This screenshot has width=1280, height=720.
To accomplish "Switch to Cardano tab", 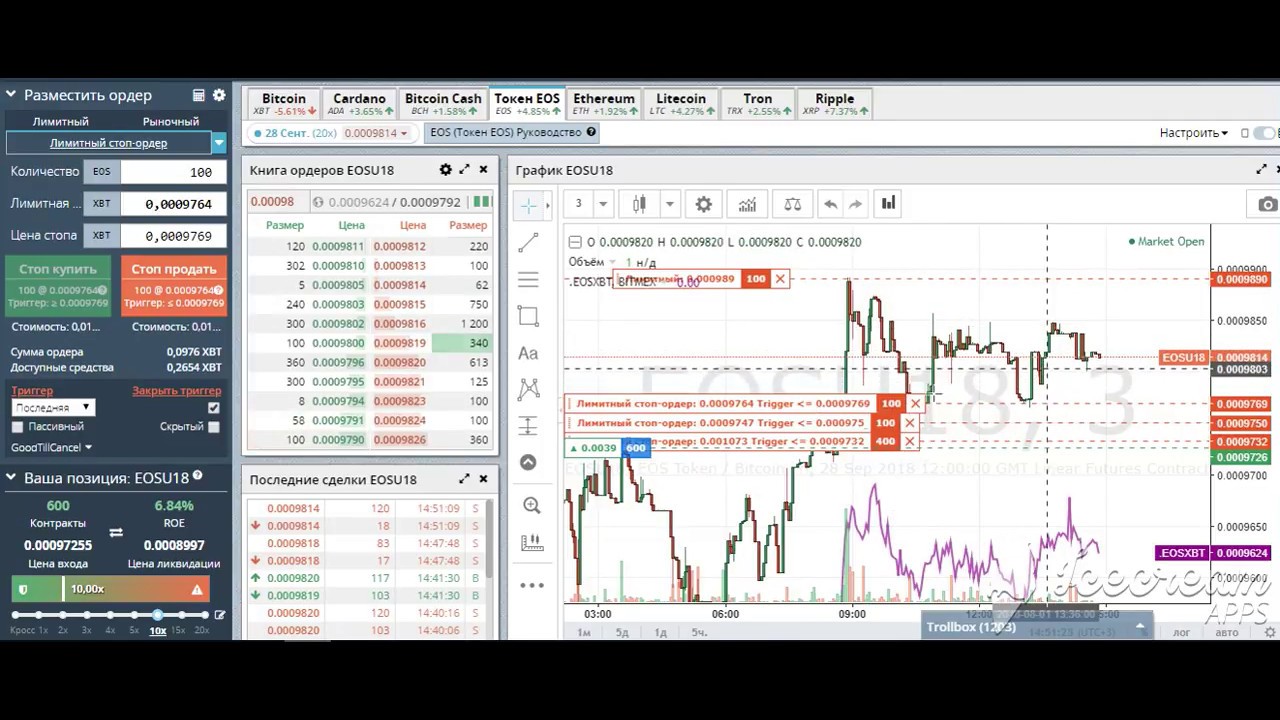I will click(359, 104).
